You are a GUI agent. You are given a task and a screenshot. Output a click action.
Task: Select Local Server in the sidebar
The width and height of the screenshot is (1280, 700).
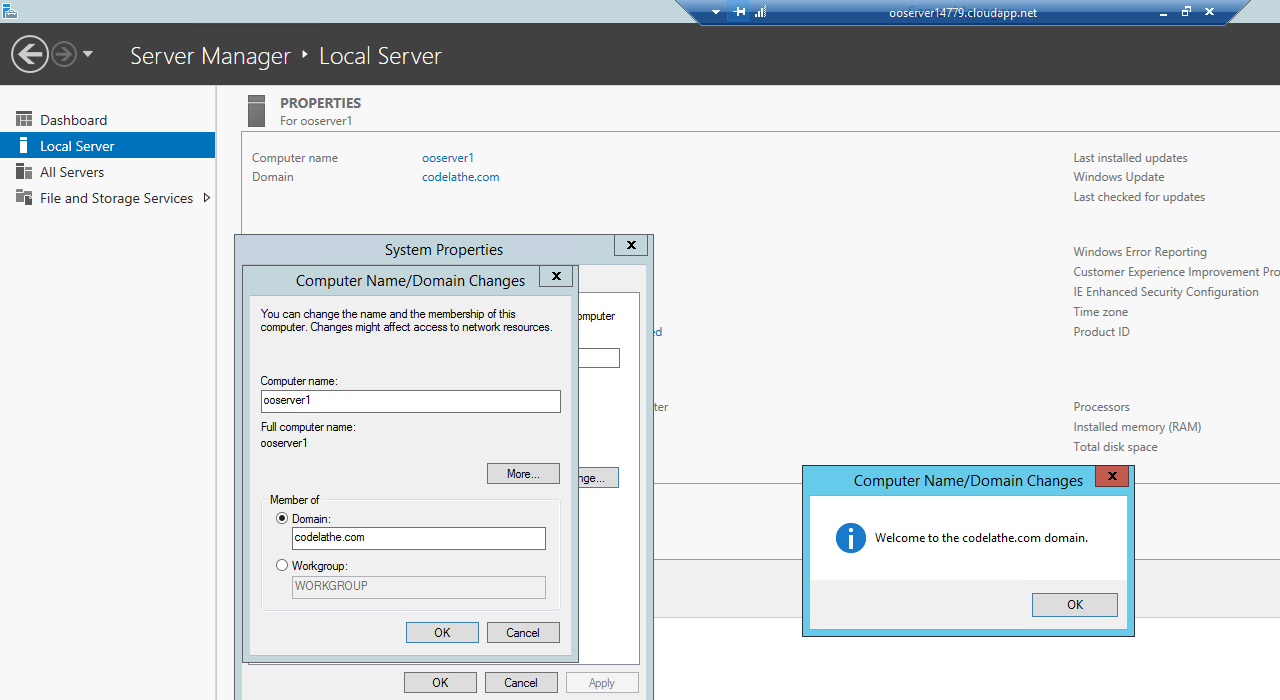point(77,146)
